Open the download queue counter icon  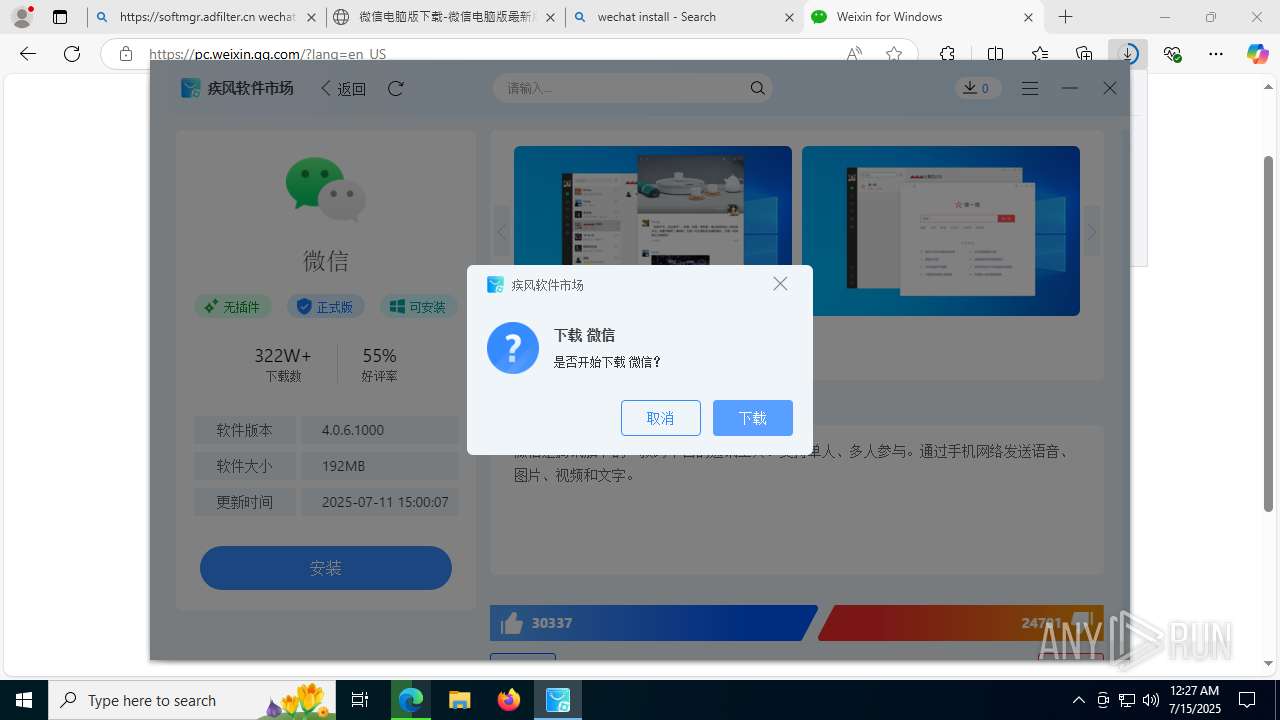(x=977, y=88)
